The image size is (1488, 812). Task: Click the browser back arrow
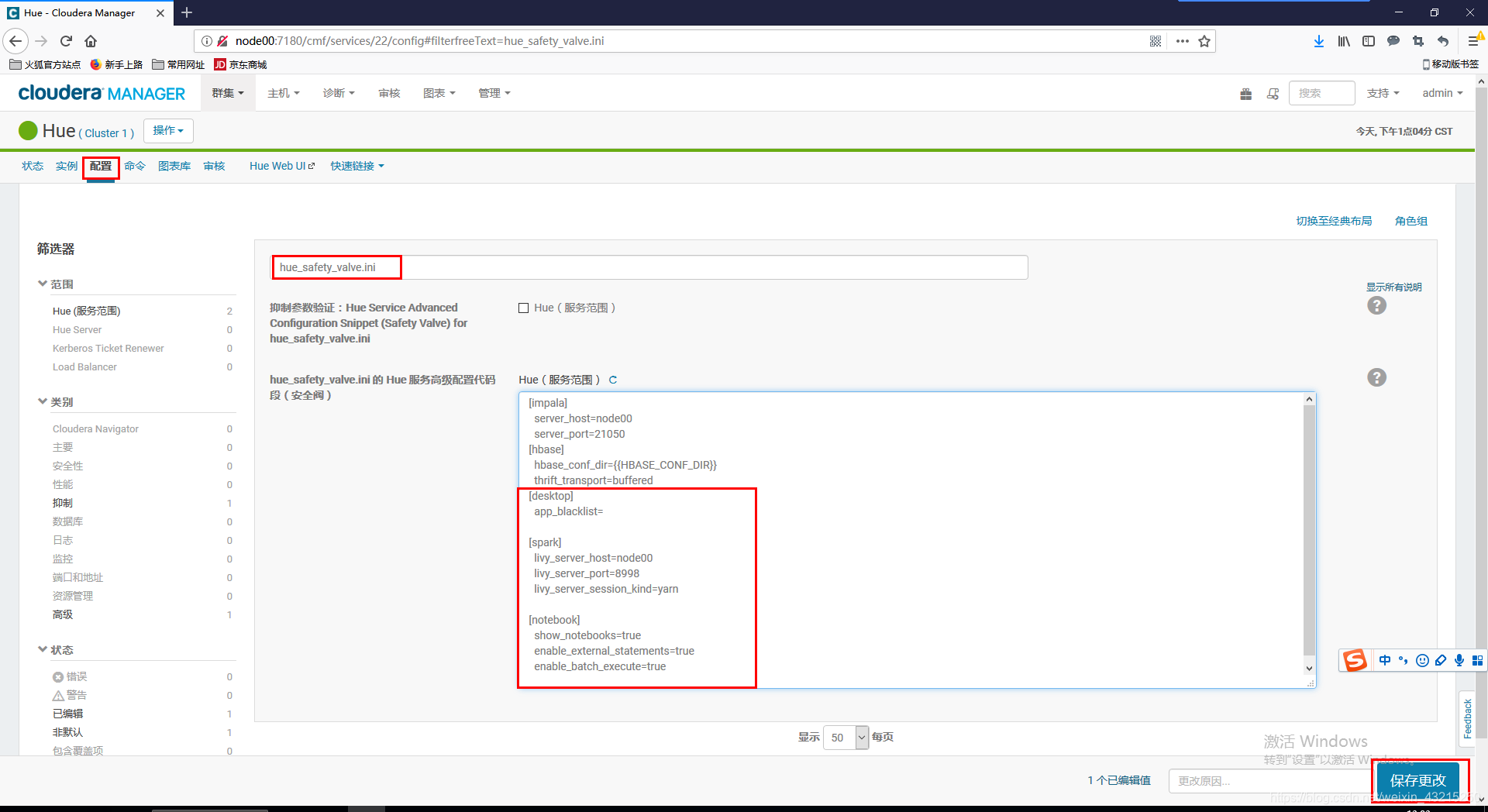tap(15, 41)
